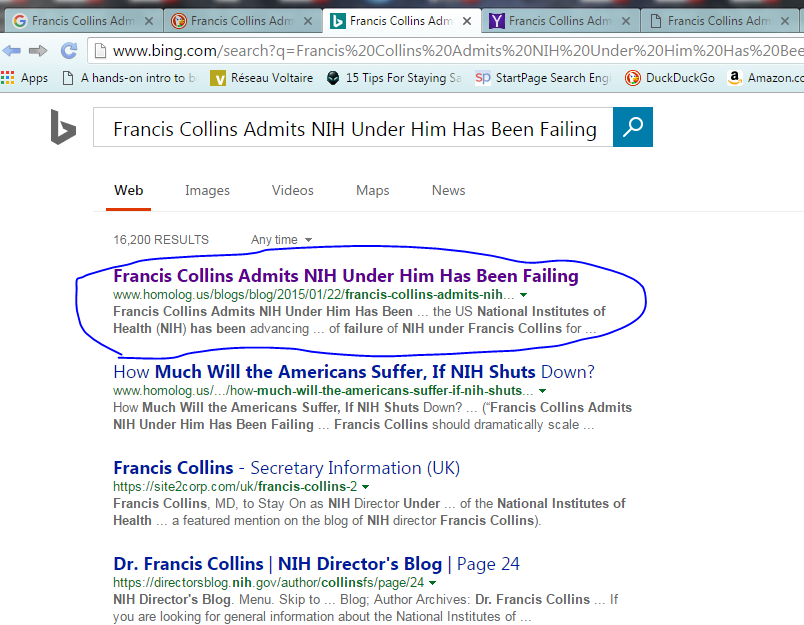
Task: Open the DuckDuckGo bookmark
Action: [670, 78]
